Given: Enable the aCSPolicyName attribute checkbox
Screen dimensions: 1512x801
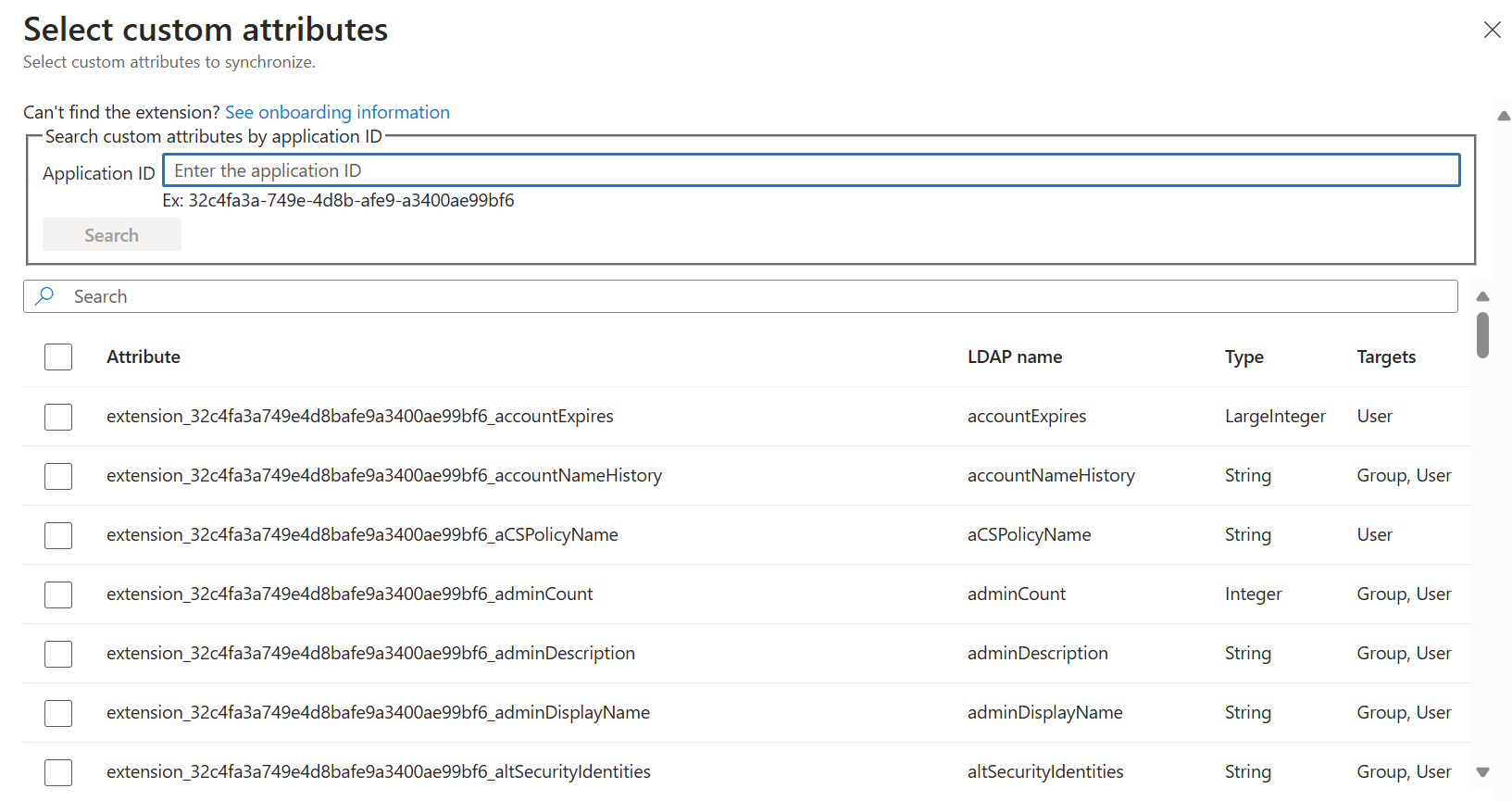Looking at the screenshot, I should pyautogui.click(x=58, y=535).
